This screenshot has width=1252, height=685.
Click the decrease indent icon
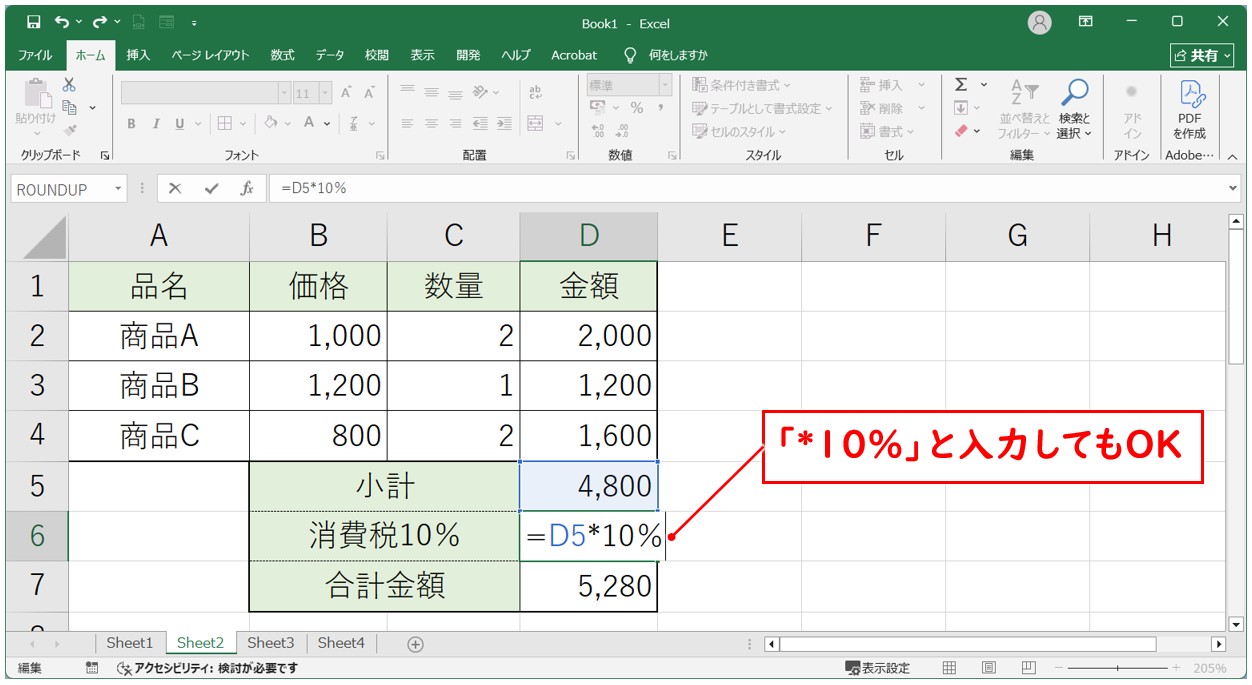tap(480, 124)
